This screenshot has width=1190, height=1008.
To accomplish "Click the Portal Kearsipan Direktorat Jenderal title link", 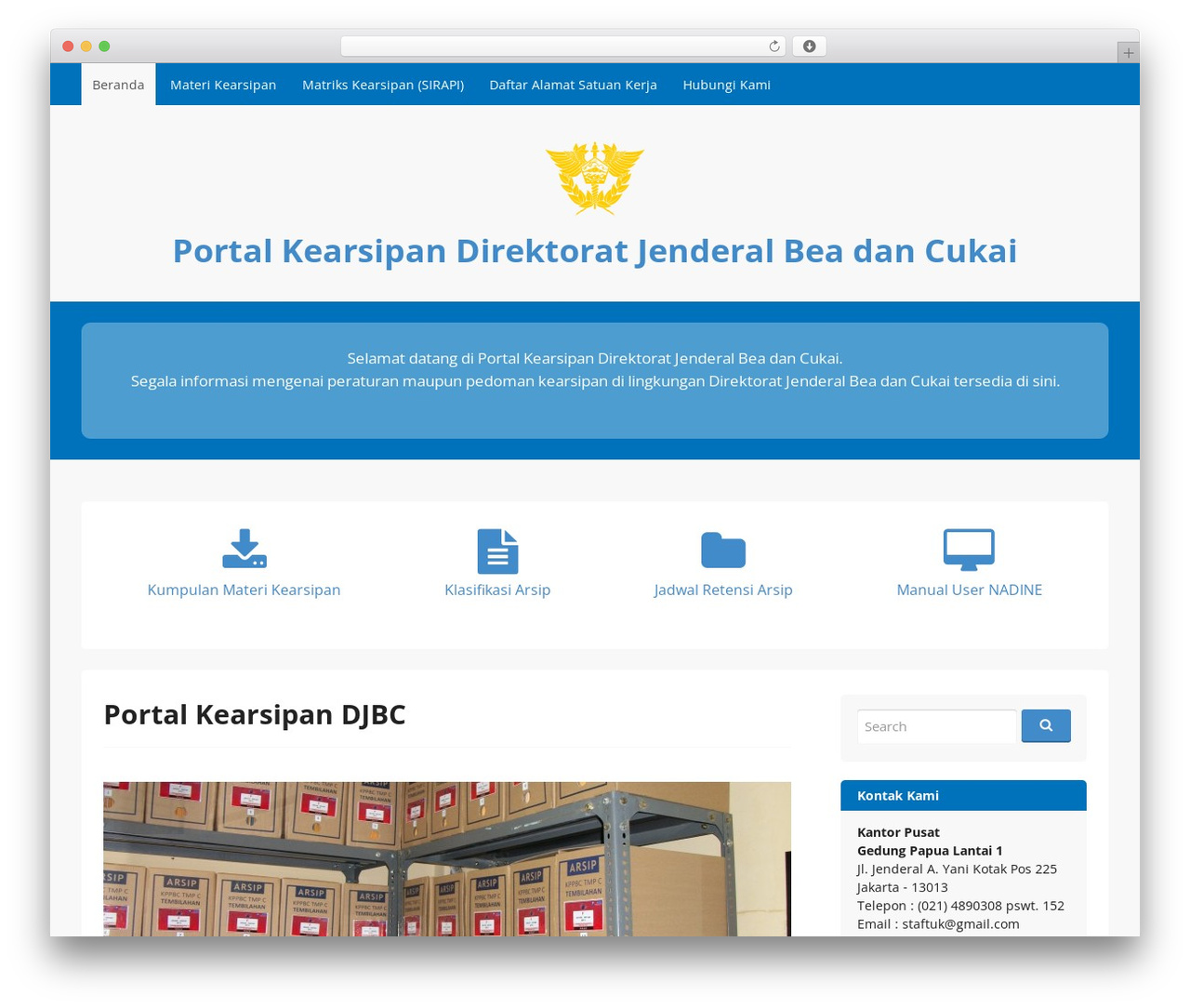I will 595,251.
